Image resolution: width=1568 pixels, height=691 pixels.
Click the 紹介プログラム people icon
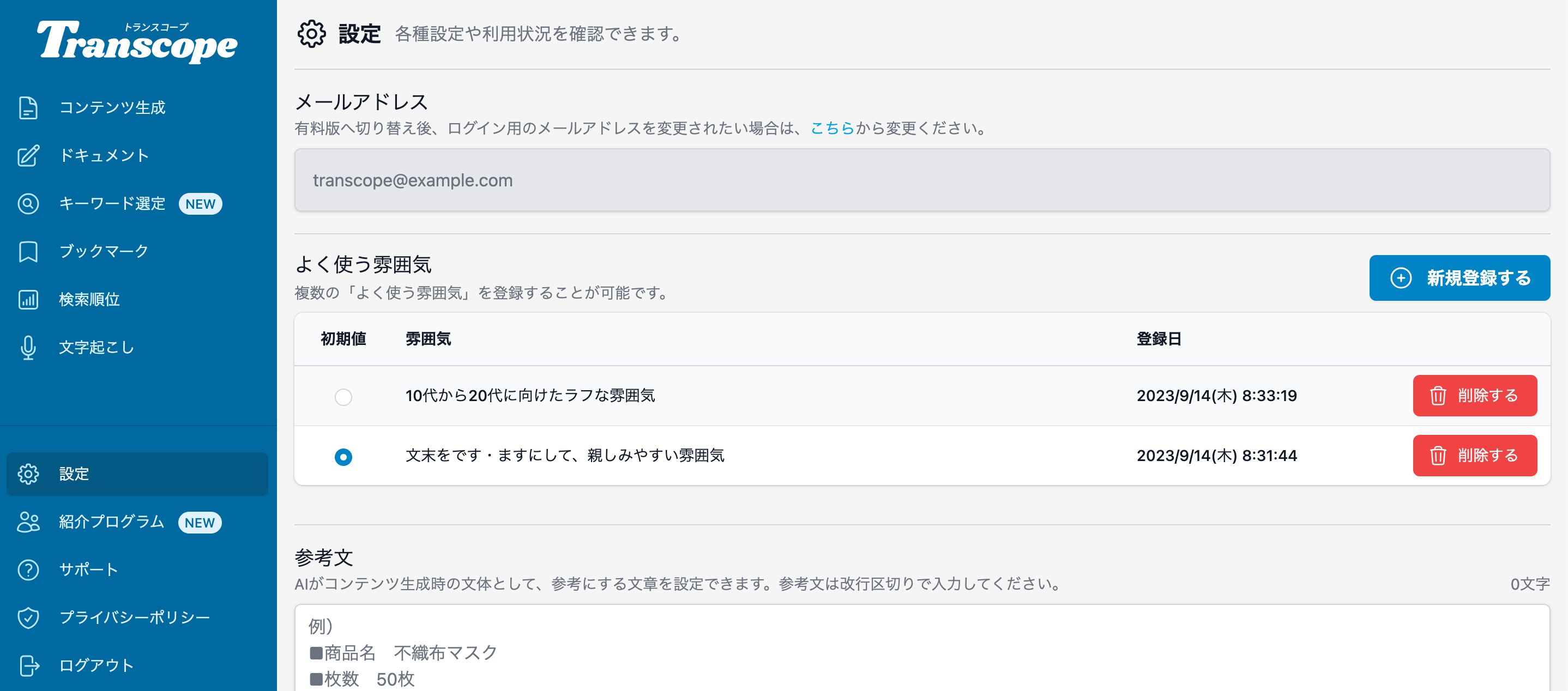[x=28, y=522]
